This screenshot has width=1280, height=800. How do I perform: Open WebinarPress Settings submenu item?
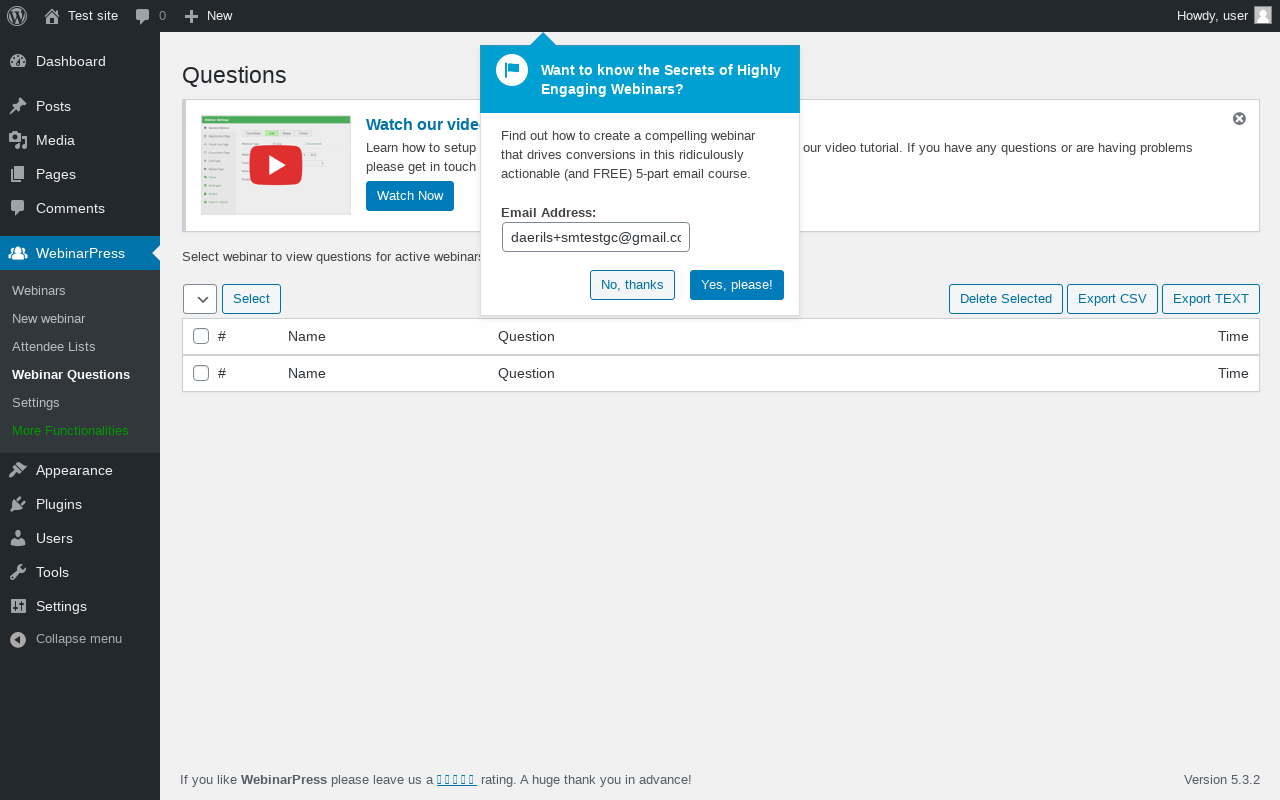pos(36,402)
